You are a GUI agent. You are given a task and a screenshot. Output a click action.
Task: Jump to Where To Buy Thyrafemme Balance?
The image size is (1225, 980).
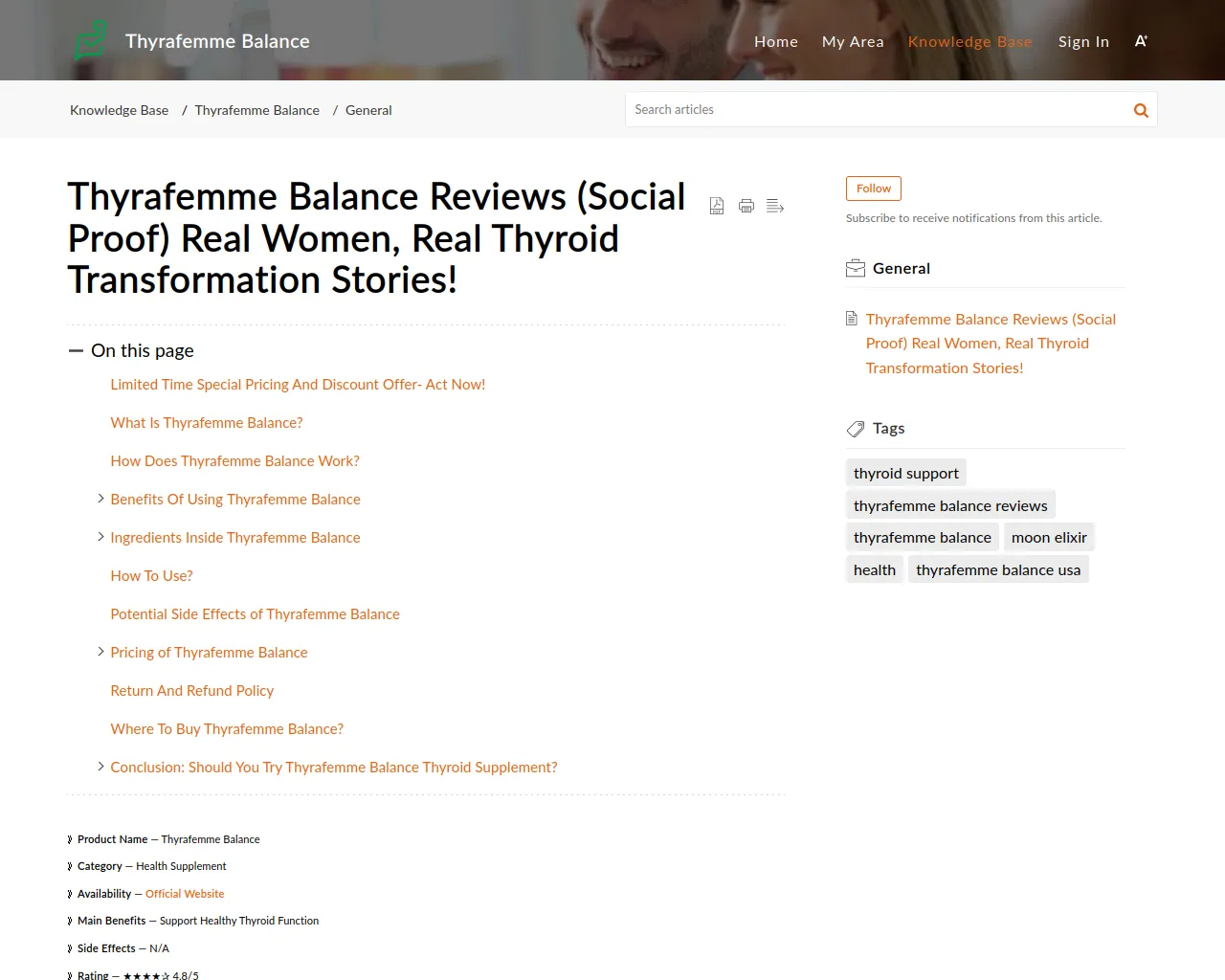pyautogui.click(x=227, y=728)
